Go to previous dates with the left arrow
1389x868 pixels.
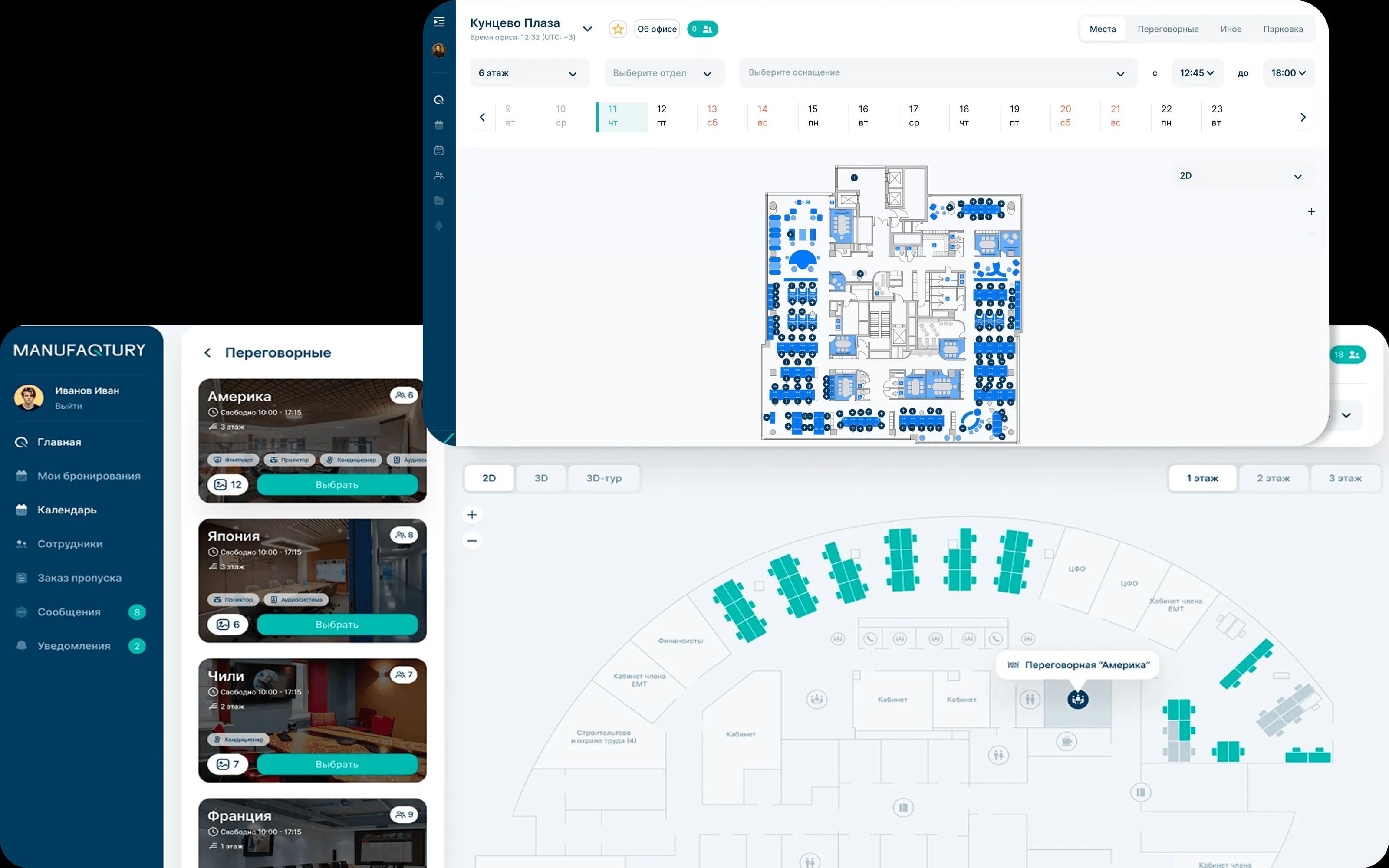[482, 117]
